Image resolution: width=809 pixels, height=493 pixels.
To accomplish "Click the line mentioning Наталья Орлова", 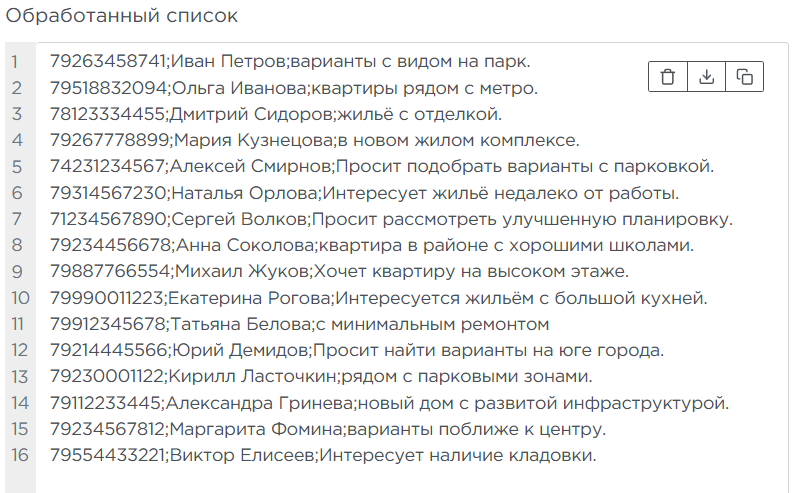I will [364, 193].
